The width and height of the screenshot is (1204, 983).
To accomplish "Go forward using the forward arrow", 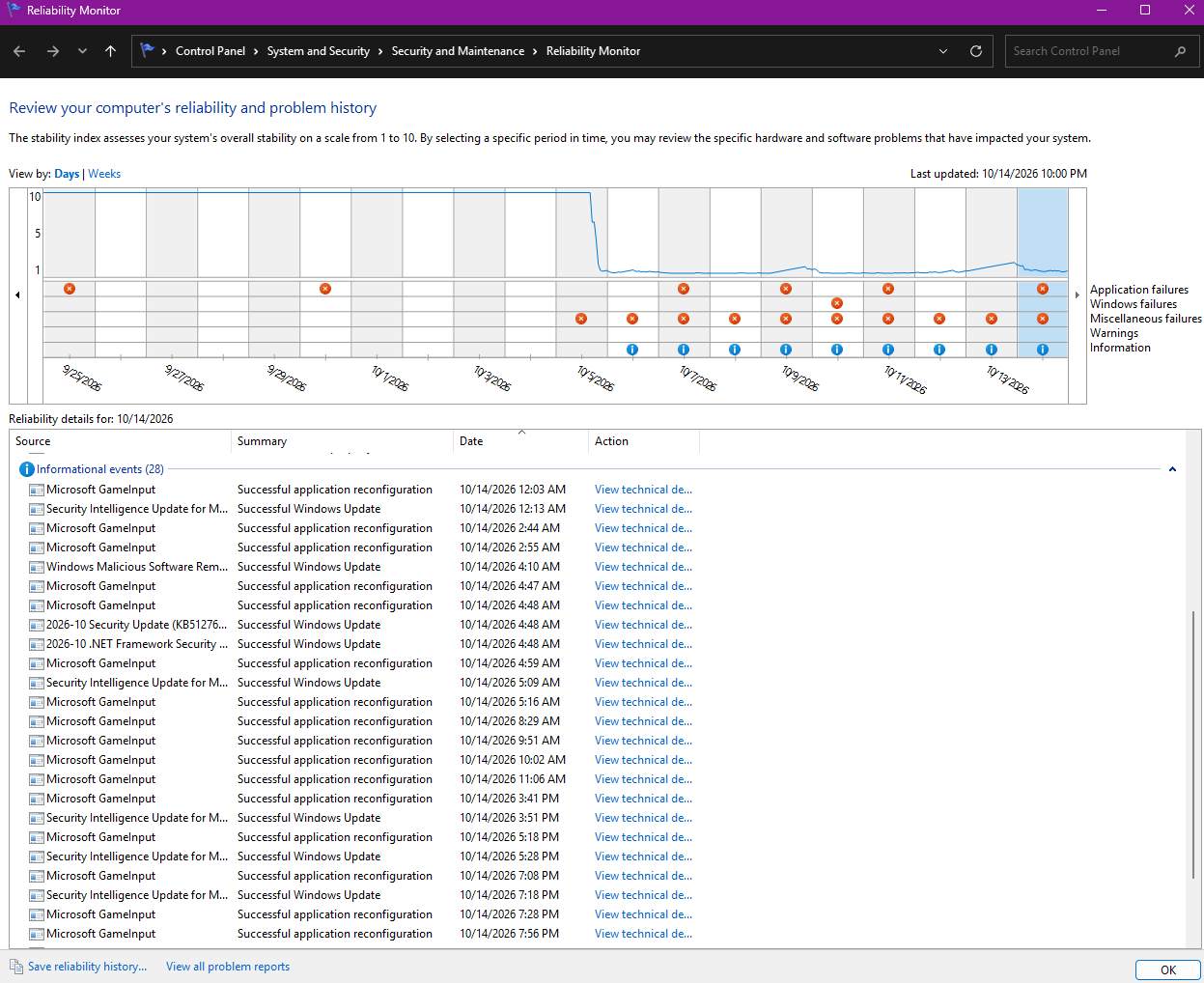I will (53, 51).
